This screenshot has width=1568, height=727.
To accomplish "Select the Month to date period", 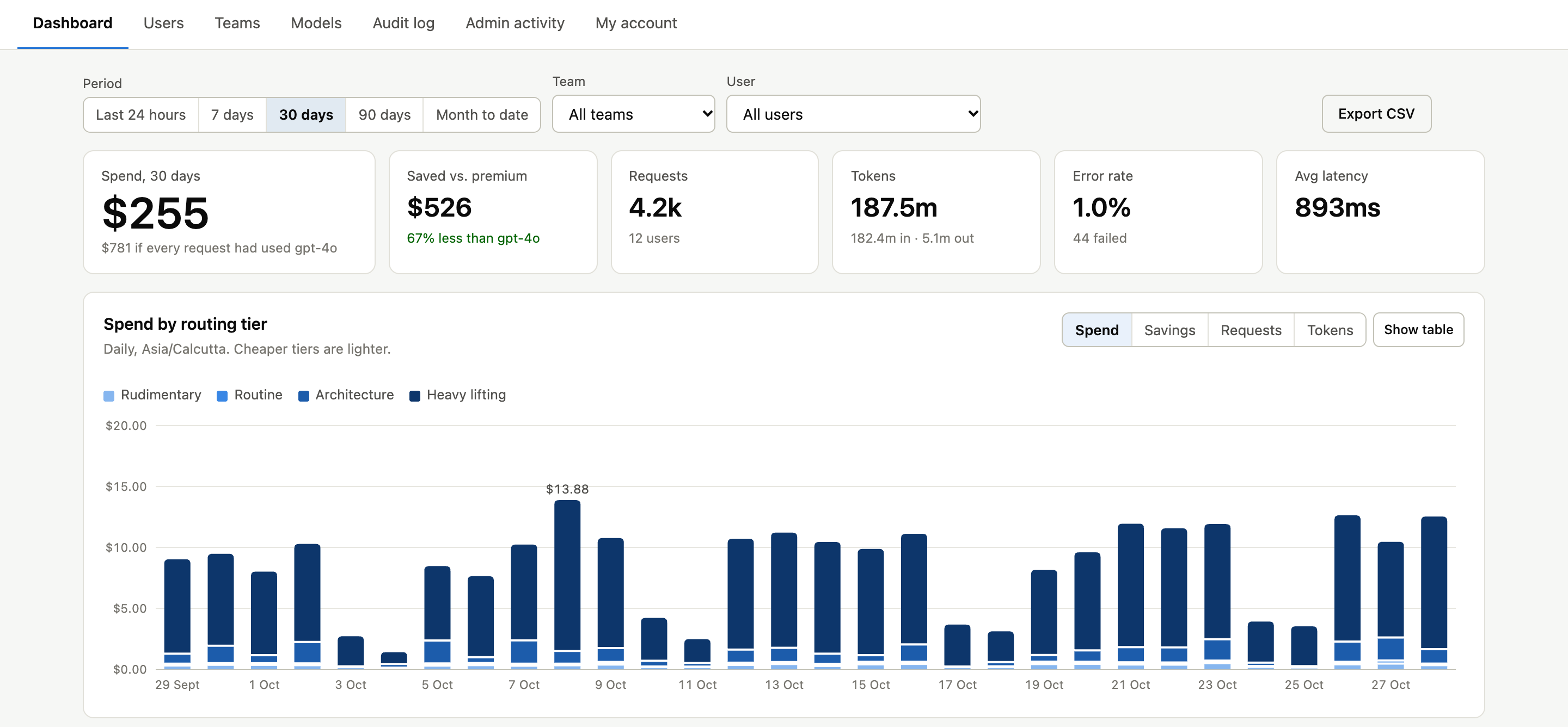I will pyautogui.click(x=481, y=114).
